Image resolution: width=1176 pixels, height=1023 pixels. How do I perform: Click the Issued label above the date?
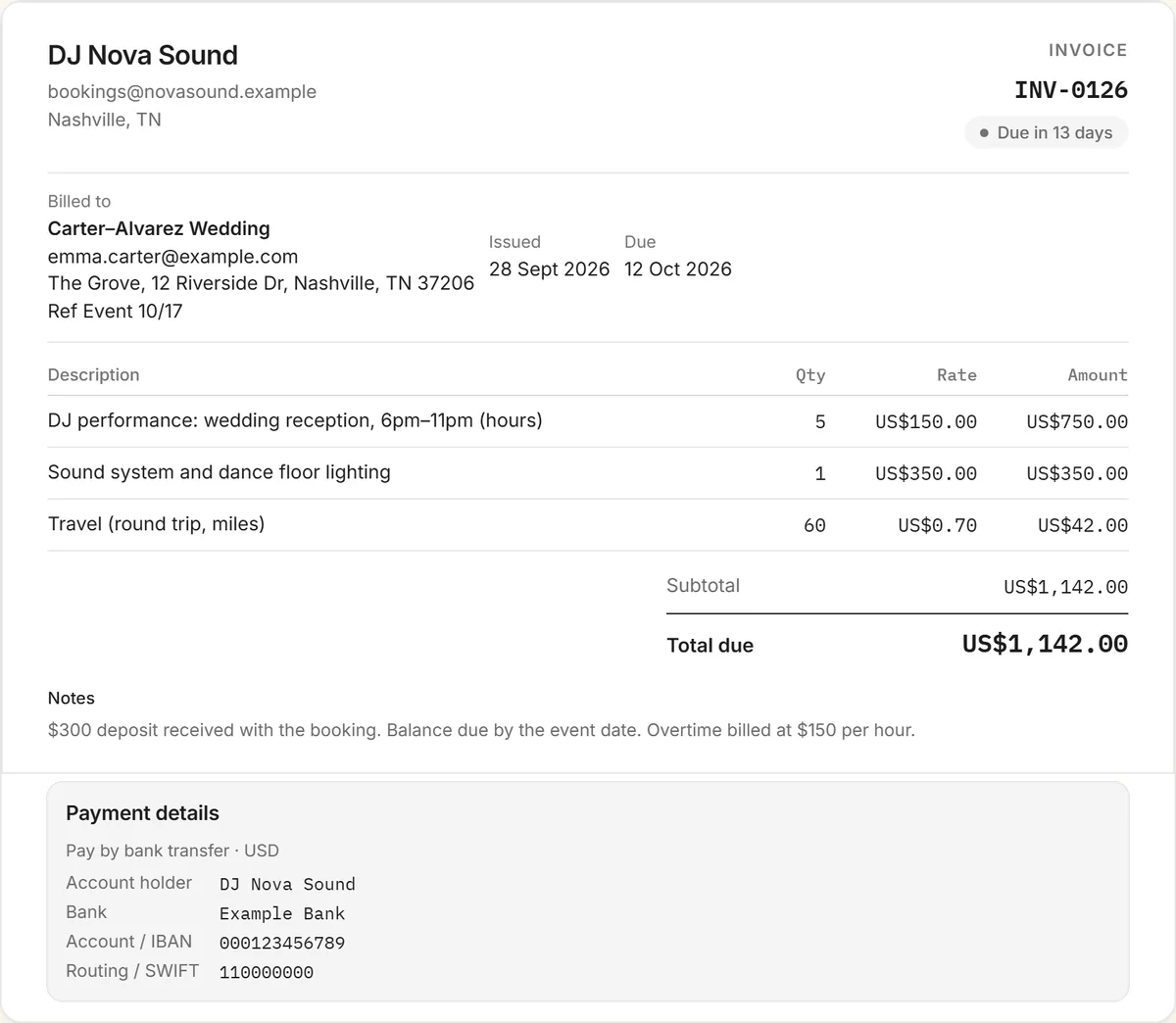514,242
